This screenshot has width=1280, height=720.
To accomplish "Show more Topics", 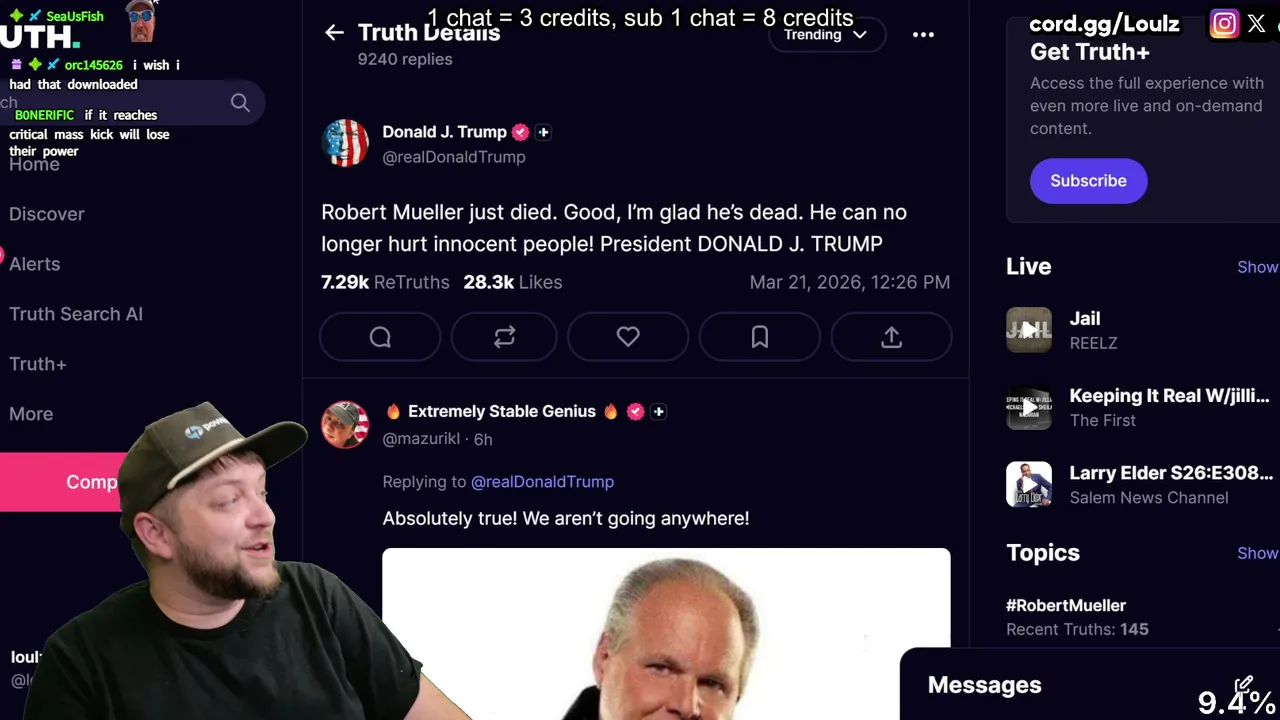I will coord(1258,553).
